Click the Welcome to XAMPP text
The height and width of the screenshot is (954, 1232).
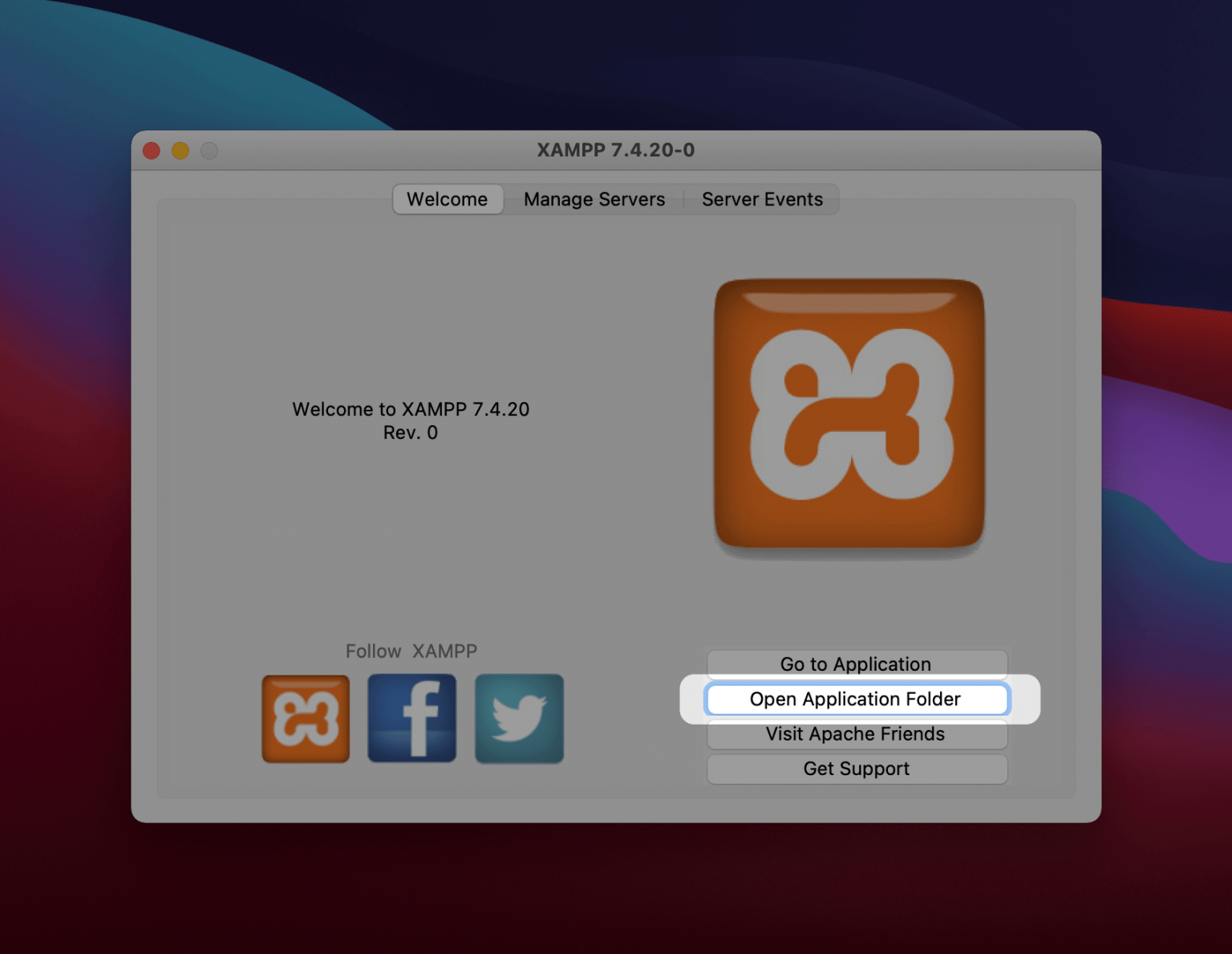pyautogui.click(x=410, y=409)
